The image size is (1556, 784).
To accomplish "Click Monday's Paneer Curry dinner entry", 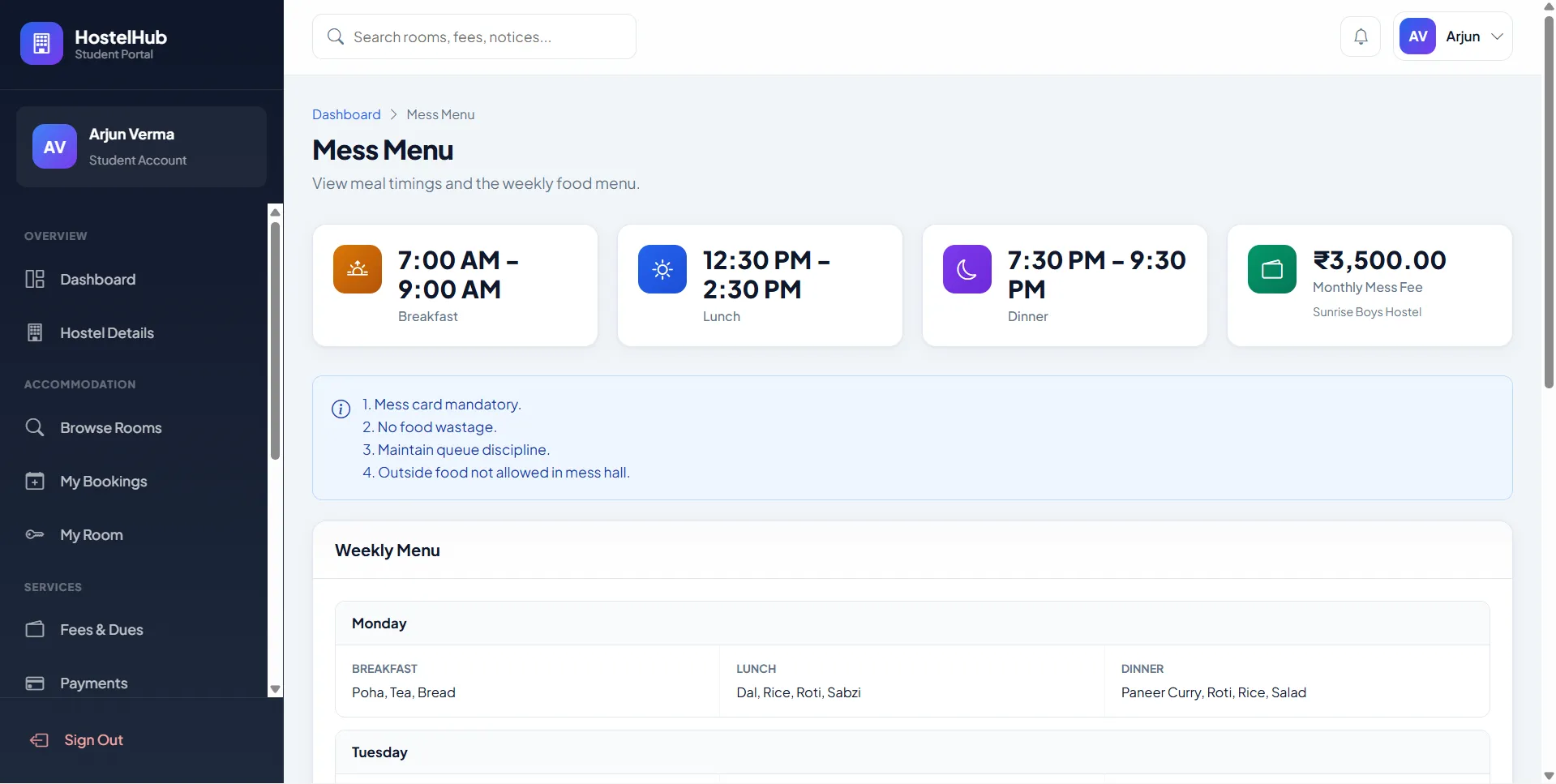I will pos(1214,692).
